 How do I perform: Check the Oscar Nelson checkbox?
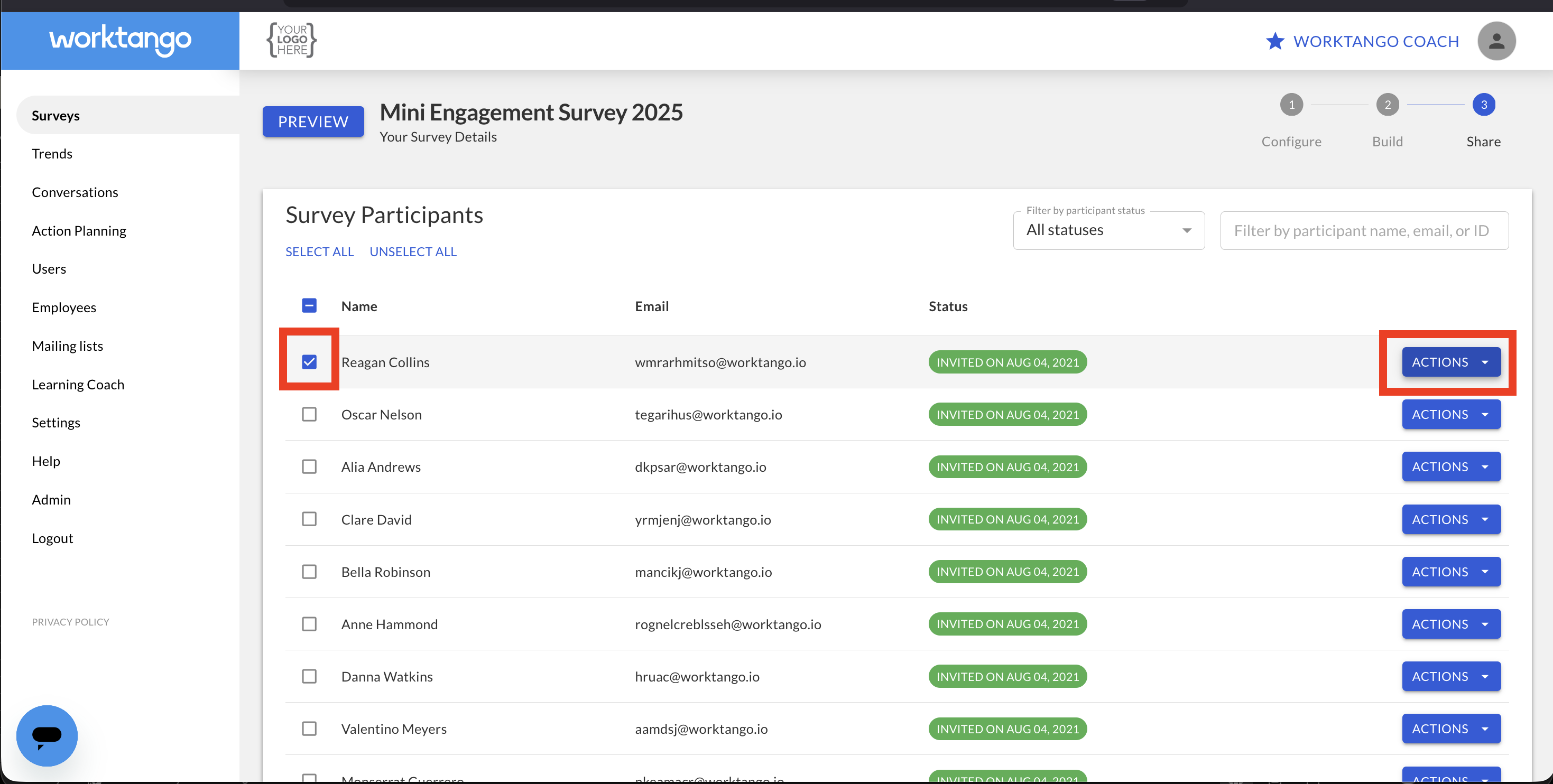click(309, 414)
